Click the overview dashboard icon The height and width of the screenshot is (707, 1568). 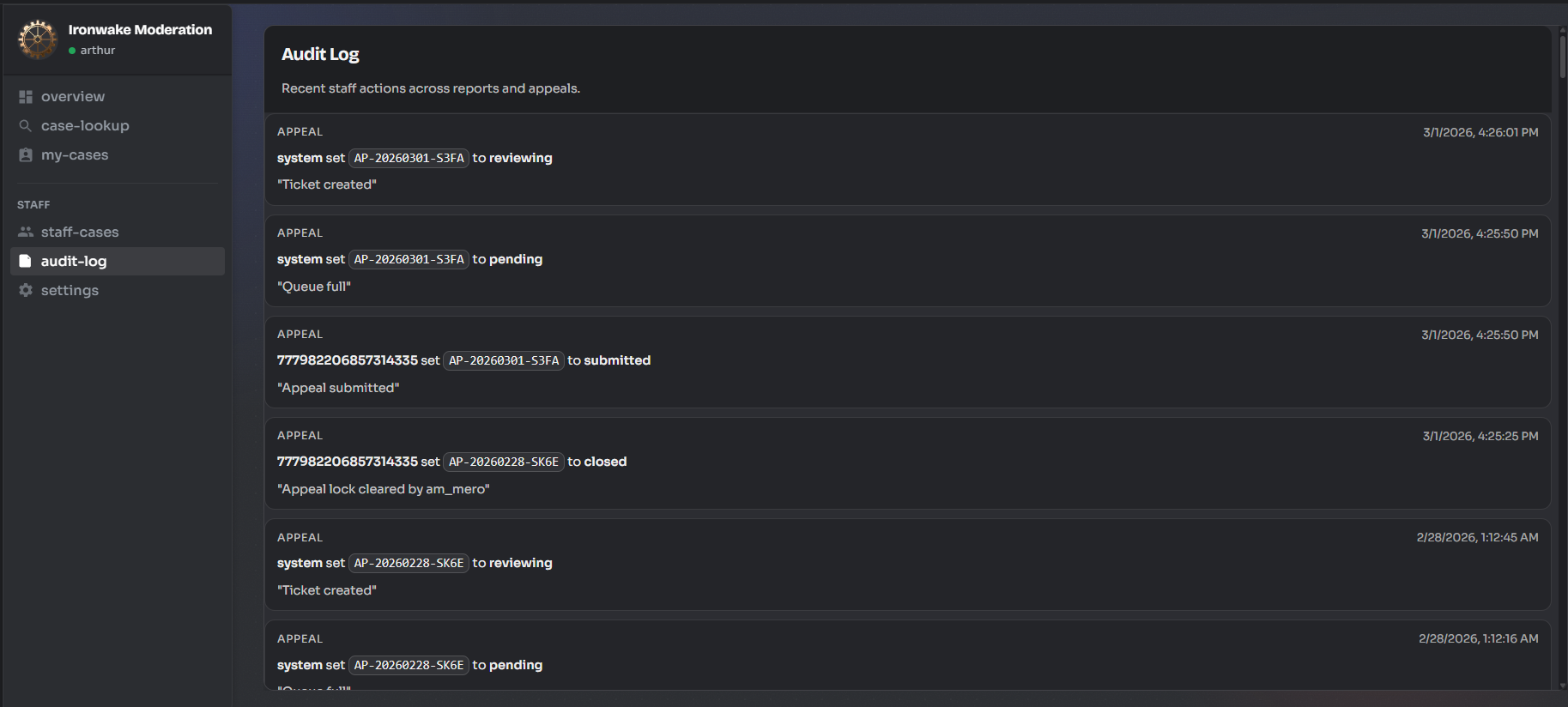(x=26, y=97)
